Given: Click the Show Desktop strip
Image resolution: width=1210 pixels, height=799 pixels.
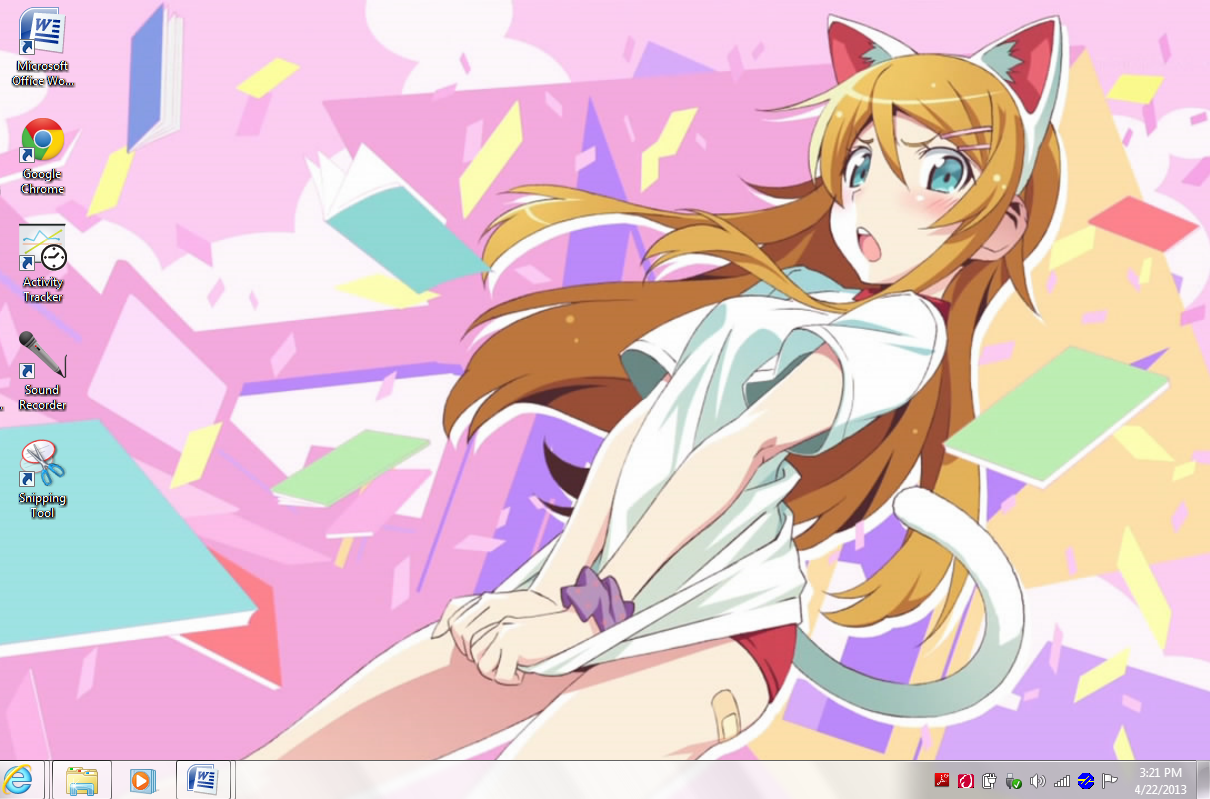Looking at the screenshot, I should 1204,780.
